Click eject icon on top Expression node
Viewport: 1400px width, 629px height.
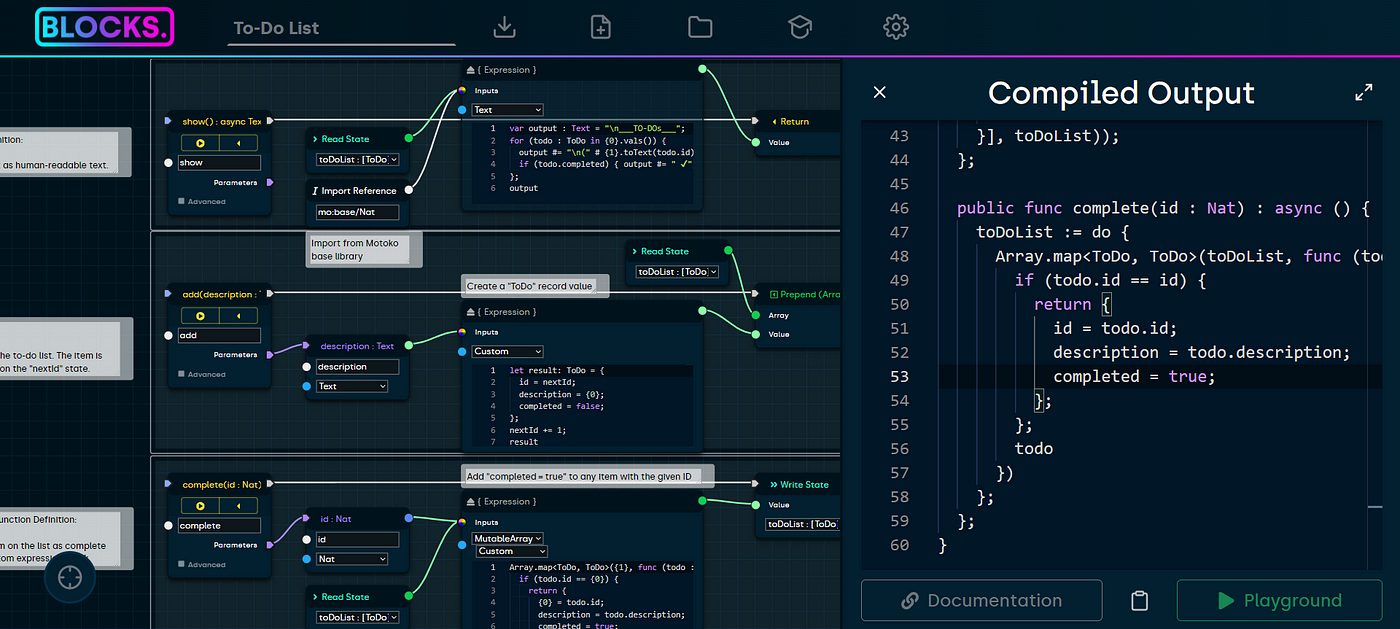[x=471, y=70]
